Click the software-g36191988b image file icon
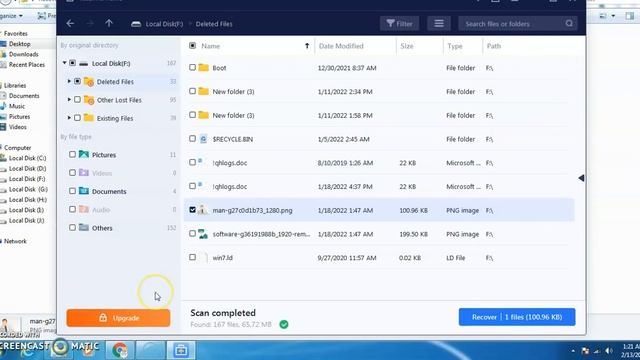The width and height of the screenshot is (640, 360). coord(203,234)
